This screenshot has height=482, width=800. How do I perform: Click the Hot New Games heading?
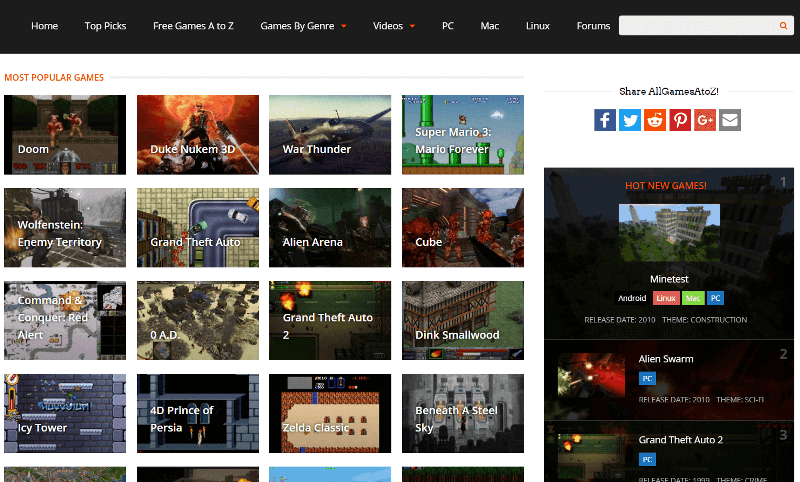(x=666, y=186)
